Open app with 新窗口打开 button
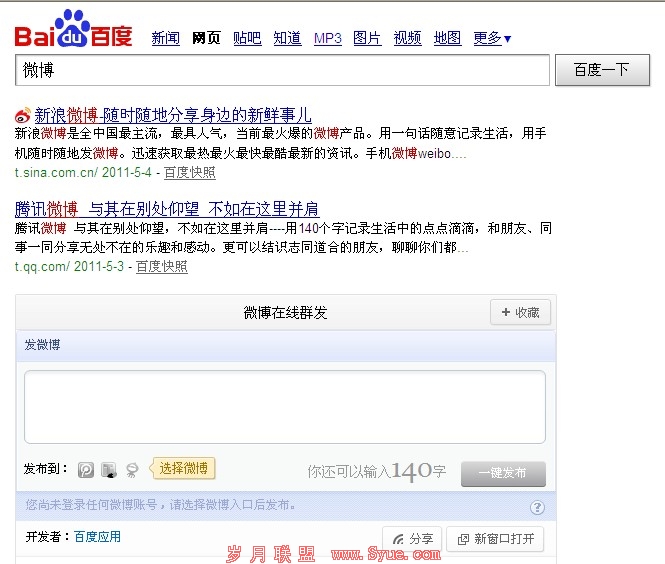 495,539
